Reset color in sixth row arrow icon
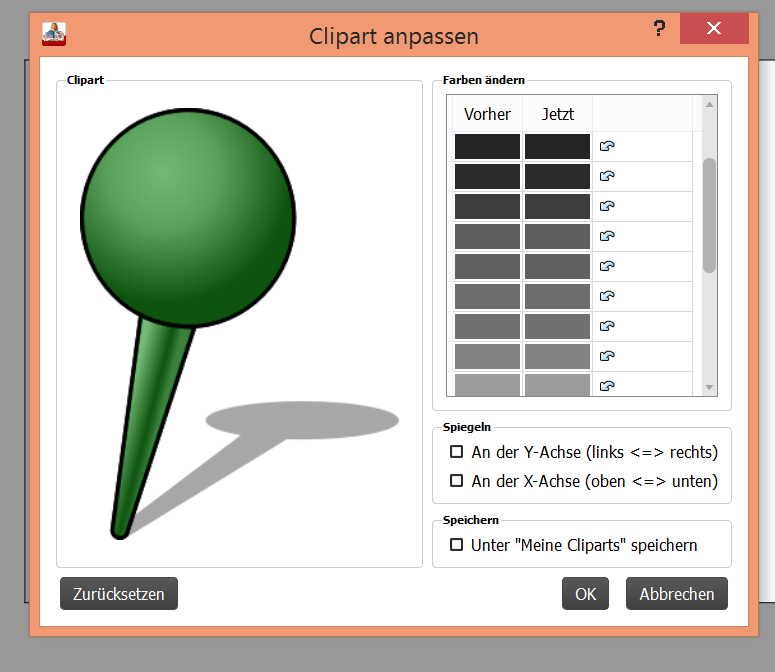The height and width of the screenshot is (672, 775). tap(607, 296)
